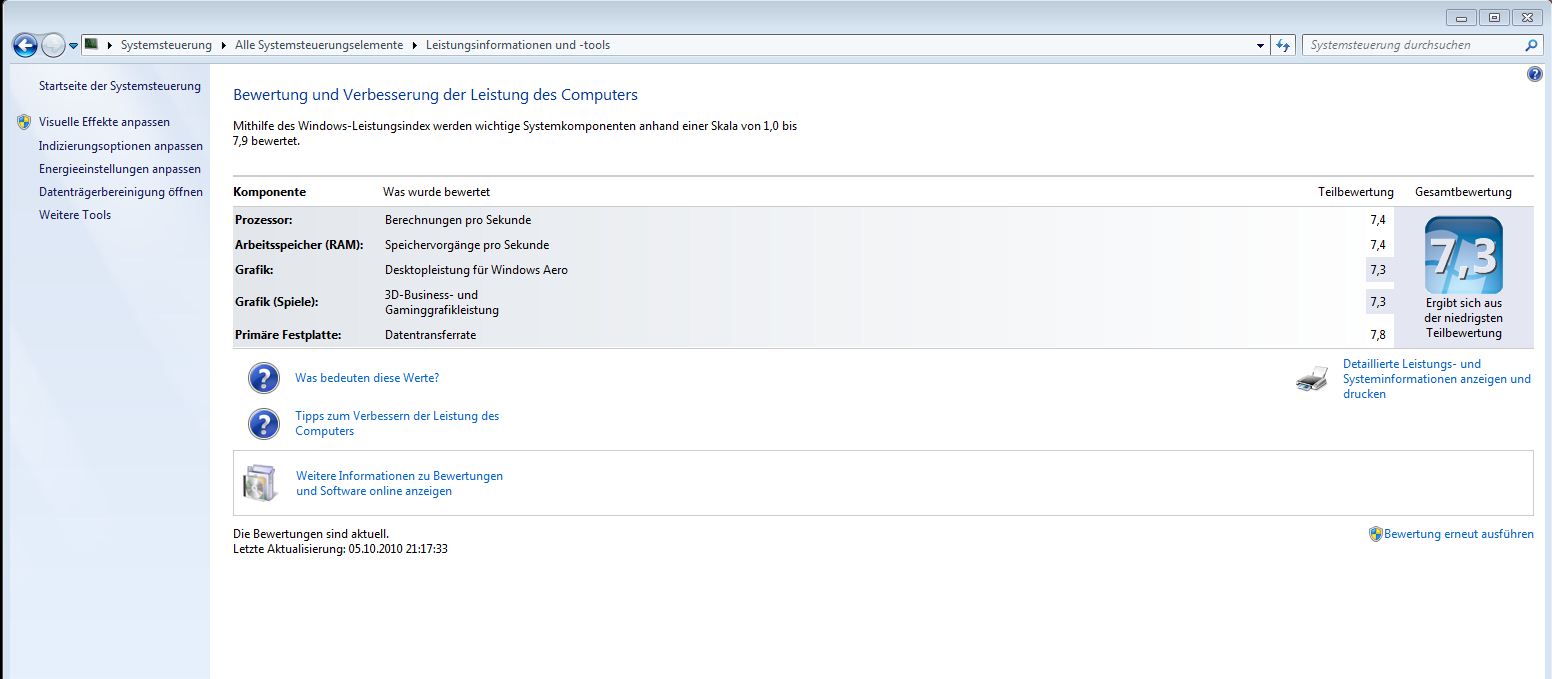Select 'Systemsteuerung' breadcrumb item

point(166,45)
